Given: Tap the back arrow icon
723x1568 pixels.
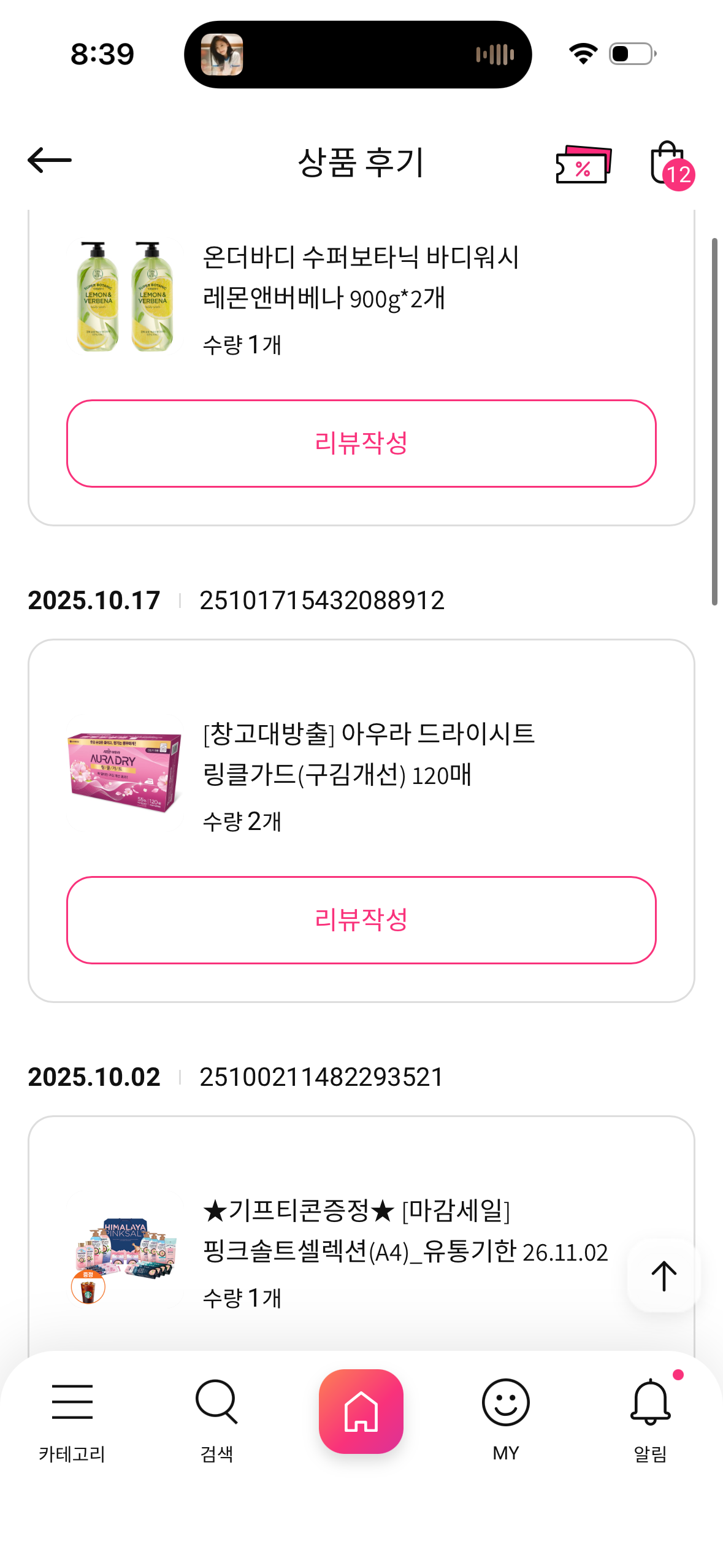Looking at the screenshot, I should (x=50, y=161).
